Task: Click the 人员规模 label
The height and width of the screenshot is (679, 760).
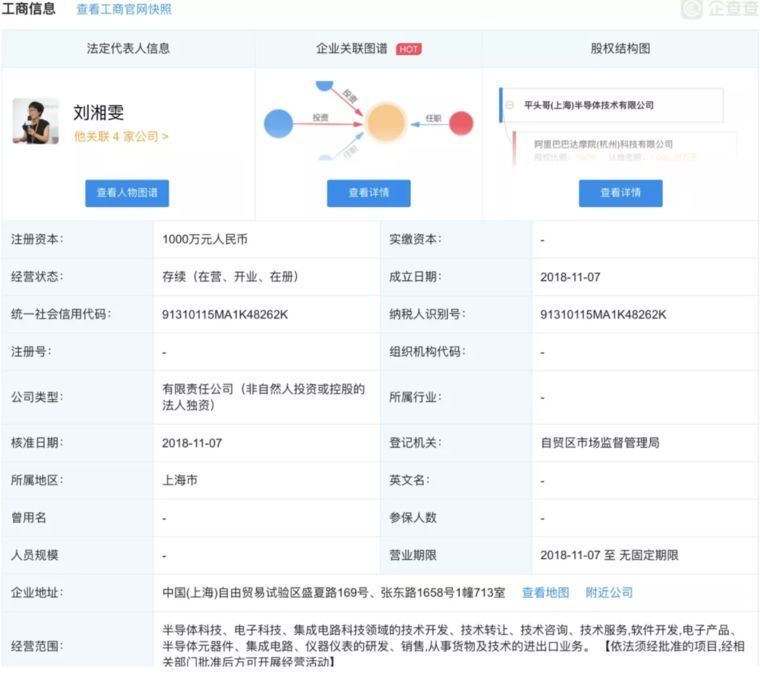Action: (x=34, y=555)
